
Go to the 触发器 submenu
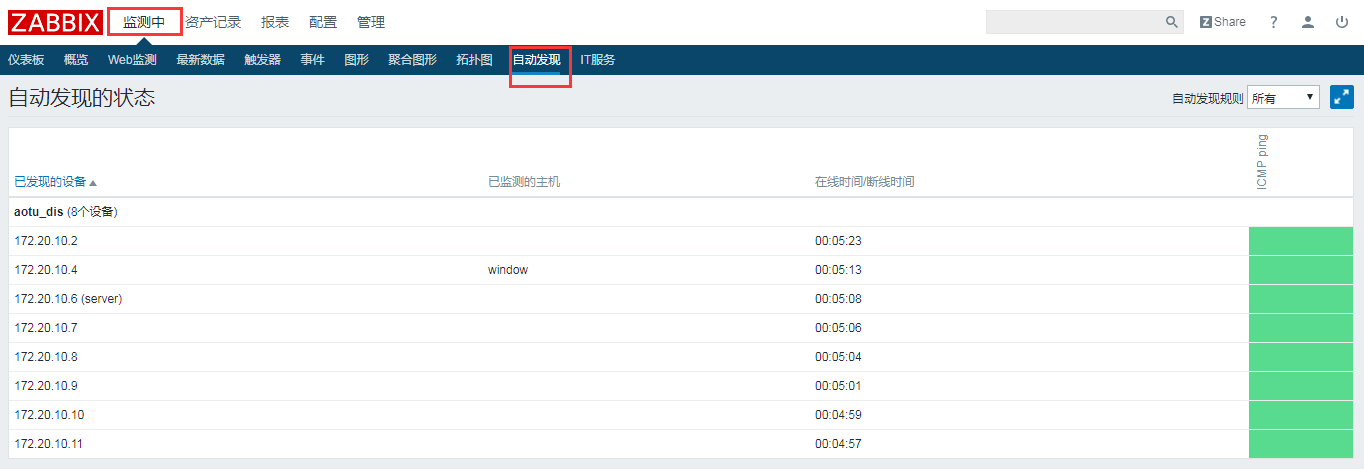coord(262,60)
